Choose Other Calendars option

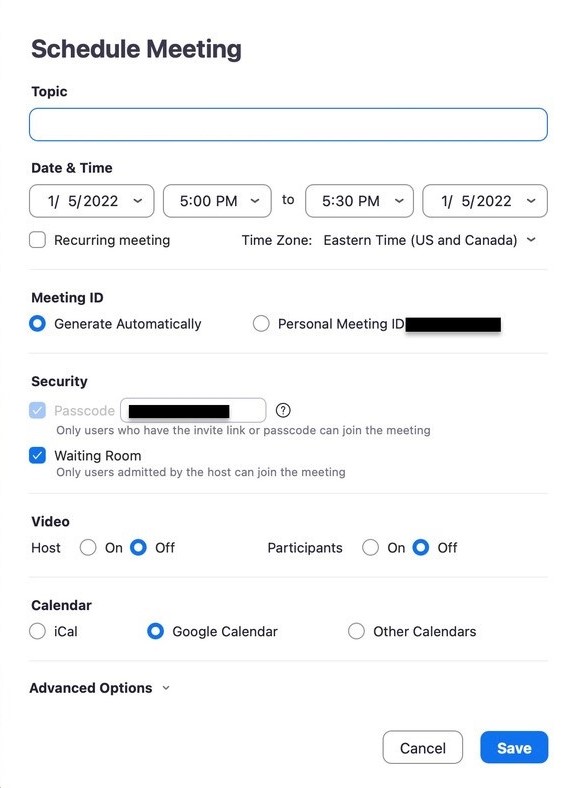tap(356, 631)
